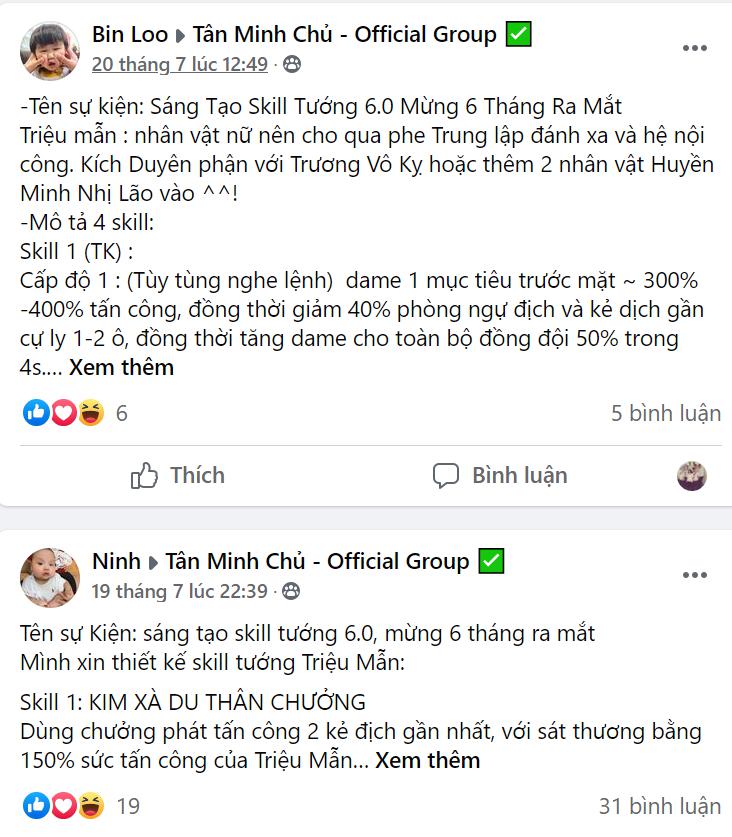Open the 5 bình luận comments link

tap(666, 413)
